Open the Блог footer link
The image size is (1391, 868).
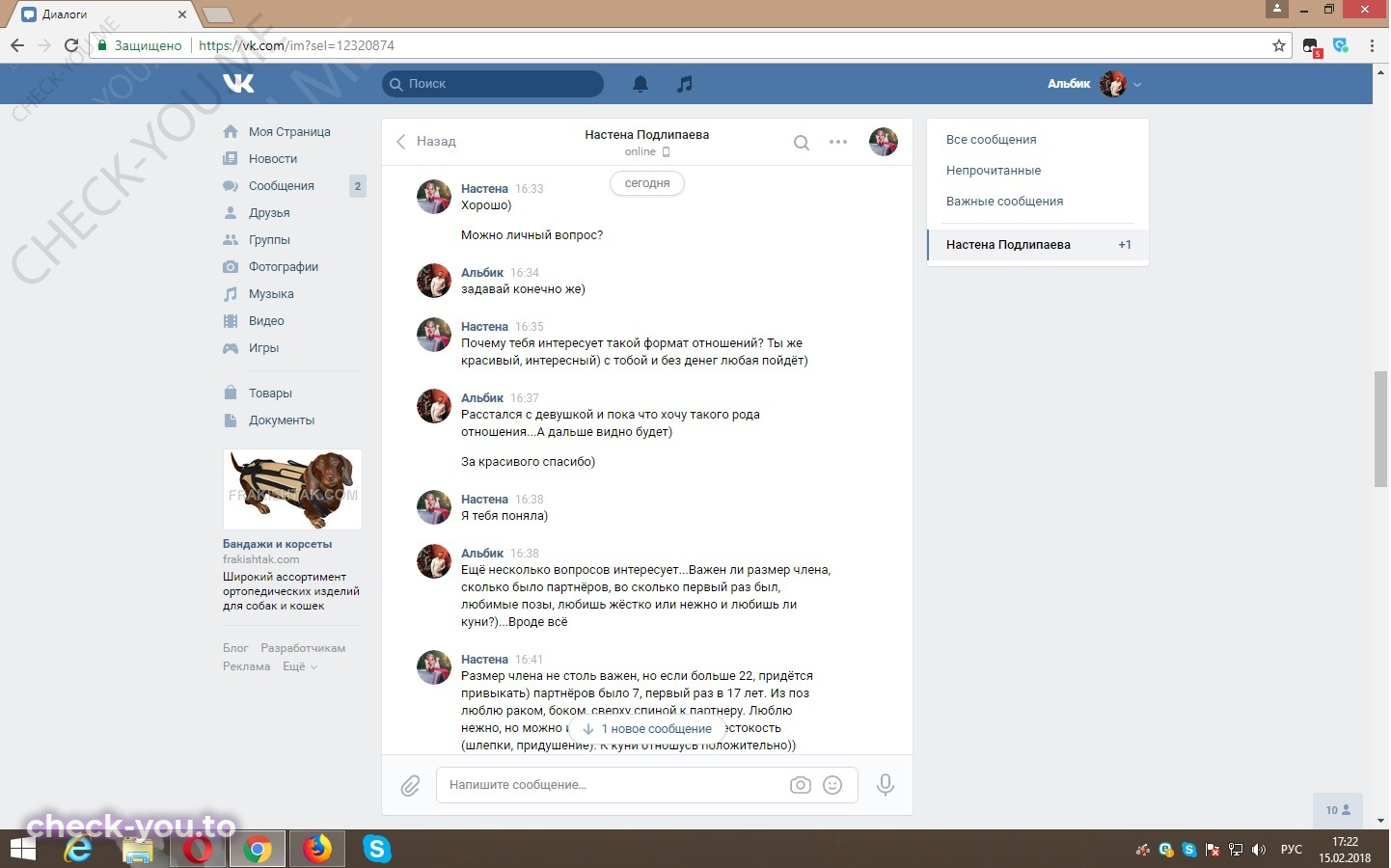[235, 648]
